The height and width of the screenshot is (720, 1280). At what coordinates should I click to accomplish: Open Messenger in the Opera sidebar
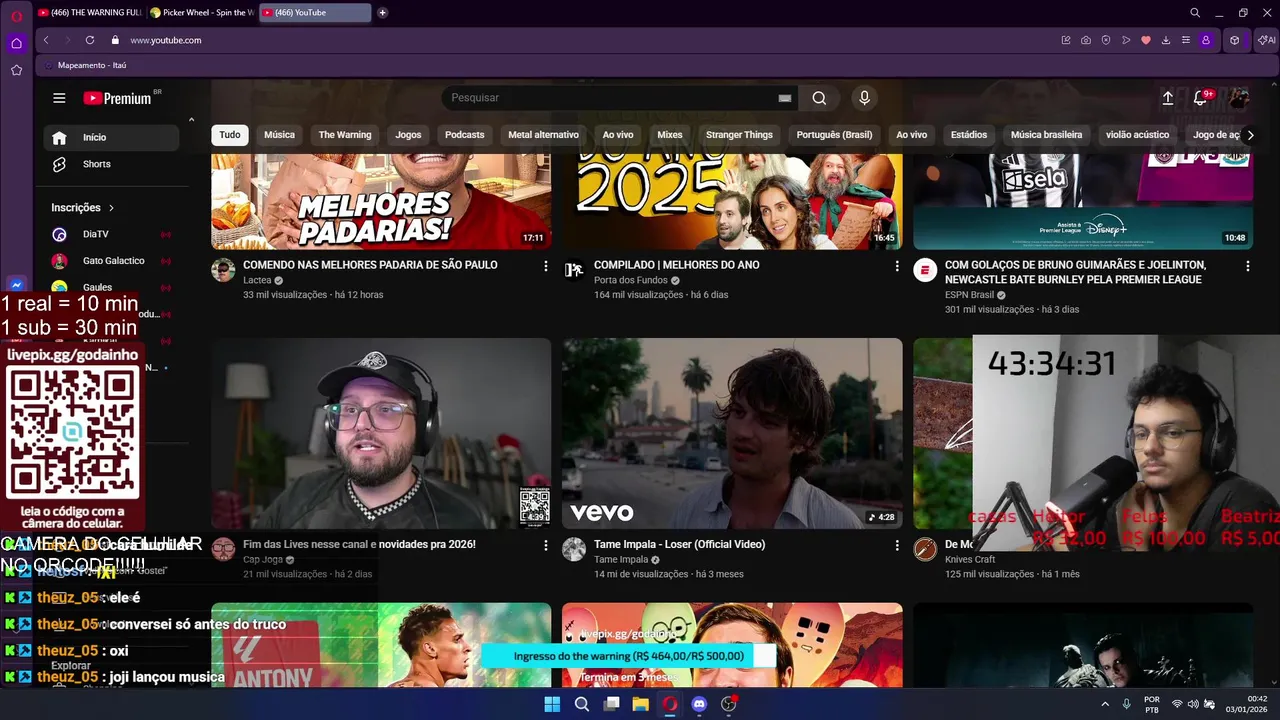tap(16, 285)
